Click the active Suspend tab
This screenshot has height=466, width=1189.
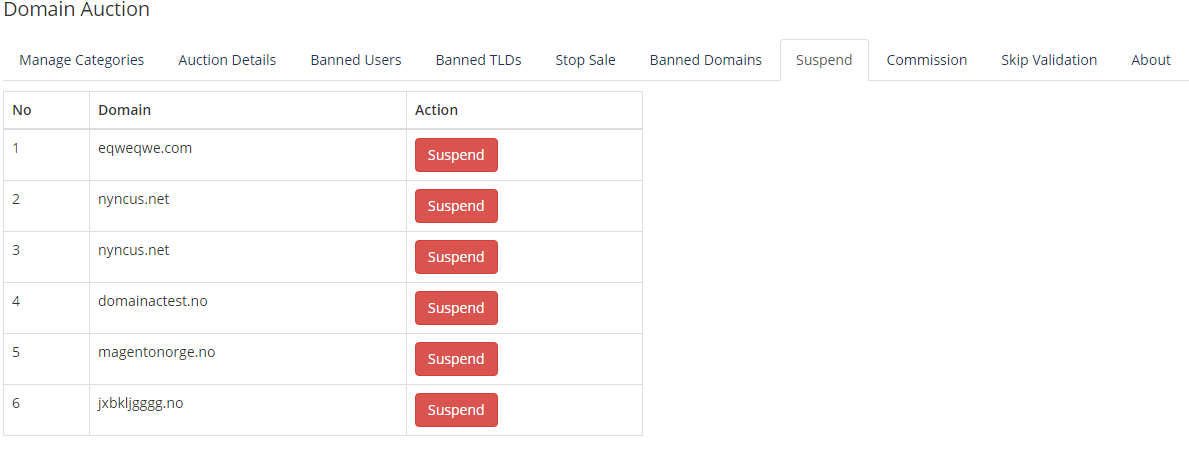pos(824,60)
